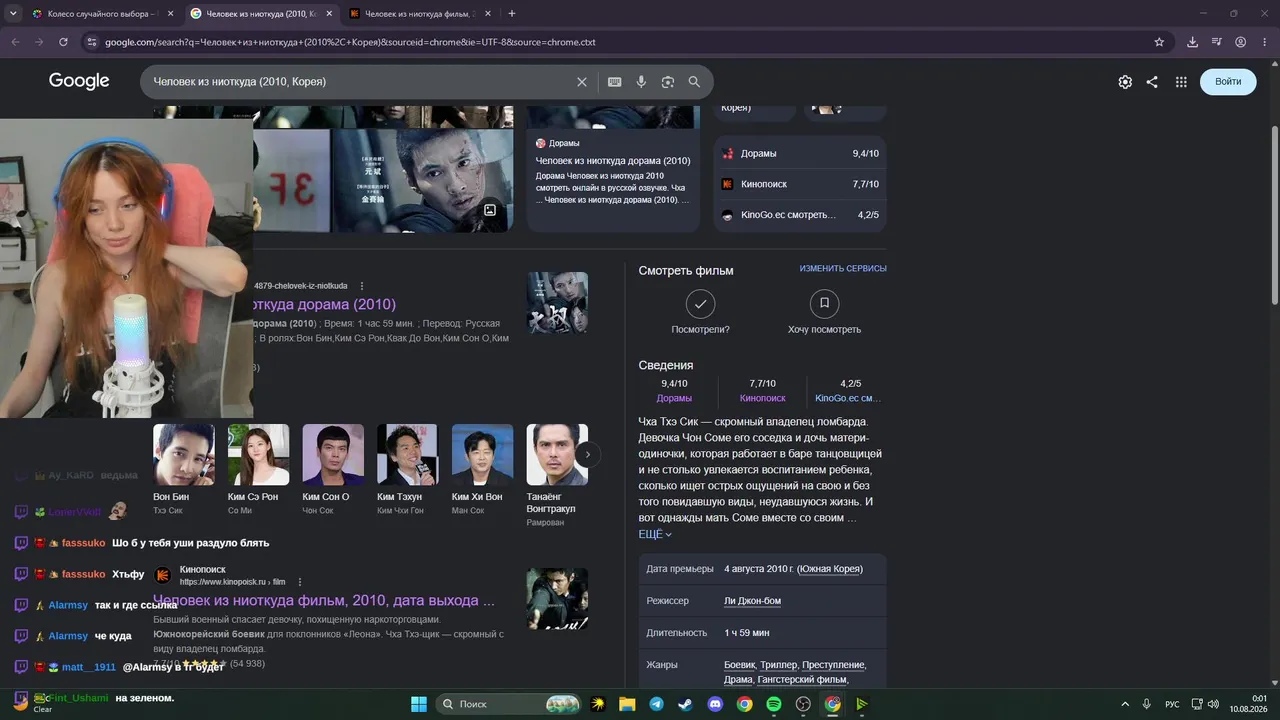Click the Войти sign-in button
The height and width of the screenshot is (720, 1280).
tap(1228, 82)
